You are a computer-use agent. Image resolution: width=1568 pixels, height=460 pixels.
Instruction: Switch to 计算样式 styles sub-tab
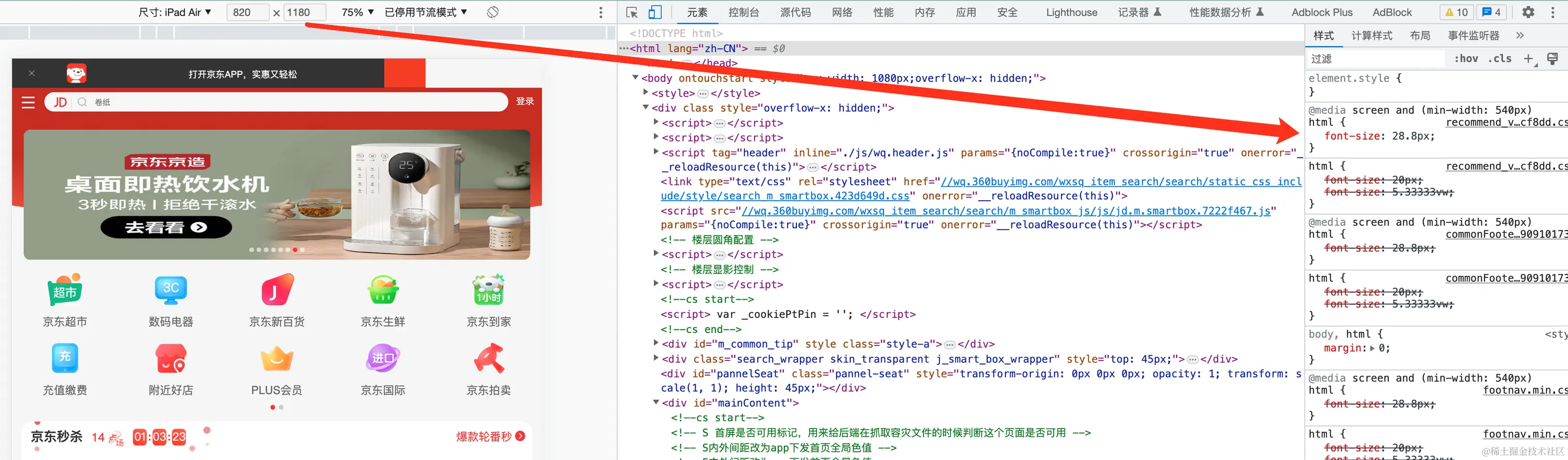coord(1371,35)
